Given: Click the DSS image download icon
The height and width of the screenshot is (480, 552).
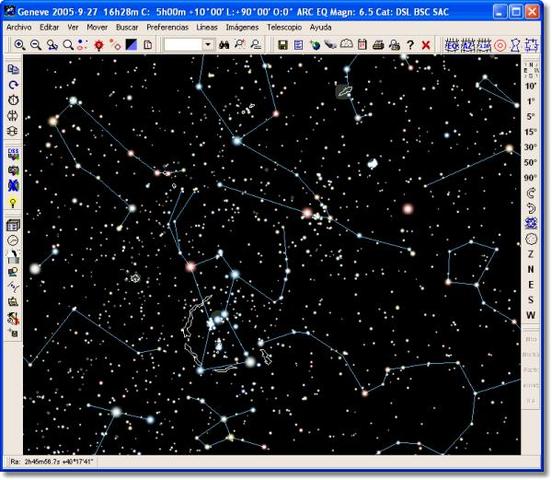Looking at the screenshot, I should coord(13,154).
